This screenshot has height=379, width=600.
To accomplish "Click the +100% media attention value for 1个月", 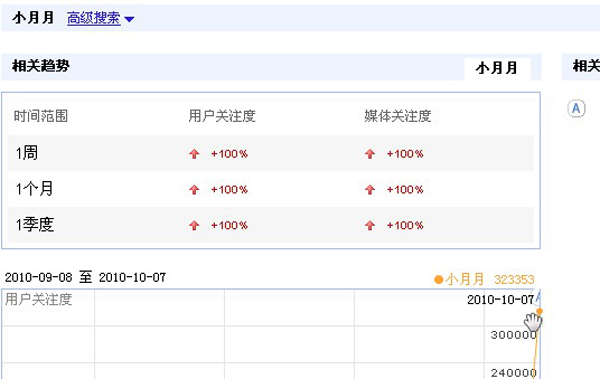I will [x=405, y=190].
